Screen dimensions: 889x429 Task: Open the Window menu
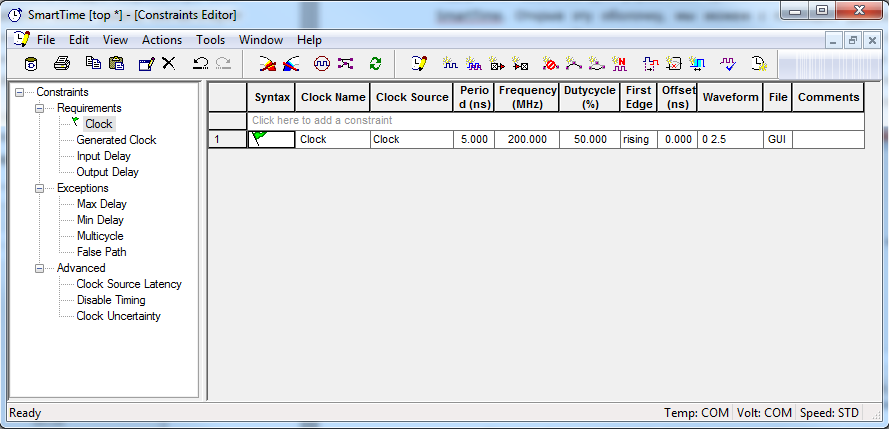pos(261,40)
